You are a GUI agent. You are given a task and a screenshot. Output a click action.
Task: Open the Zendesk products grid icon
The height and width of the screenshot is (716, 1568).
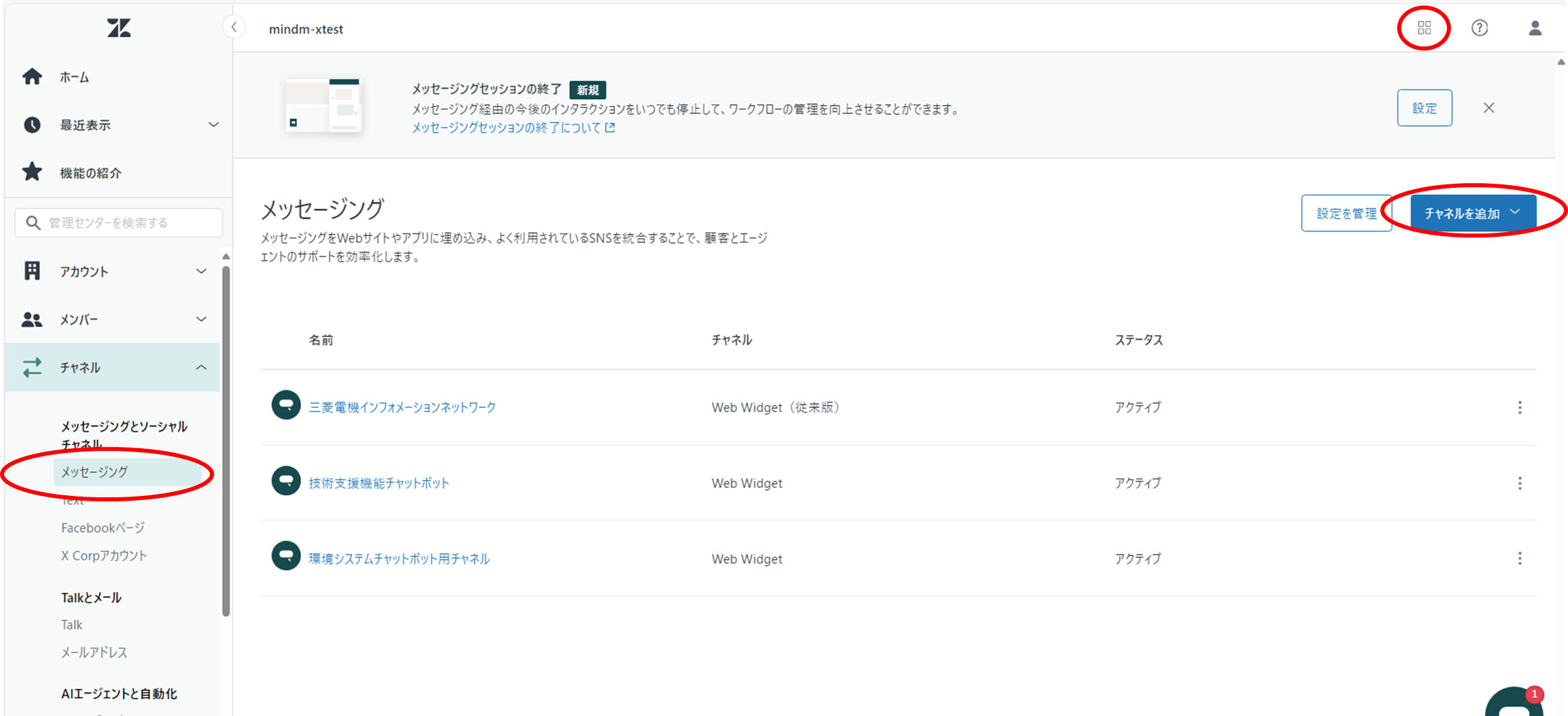(x=1424, y=28)
